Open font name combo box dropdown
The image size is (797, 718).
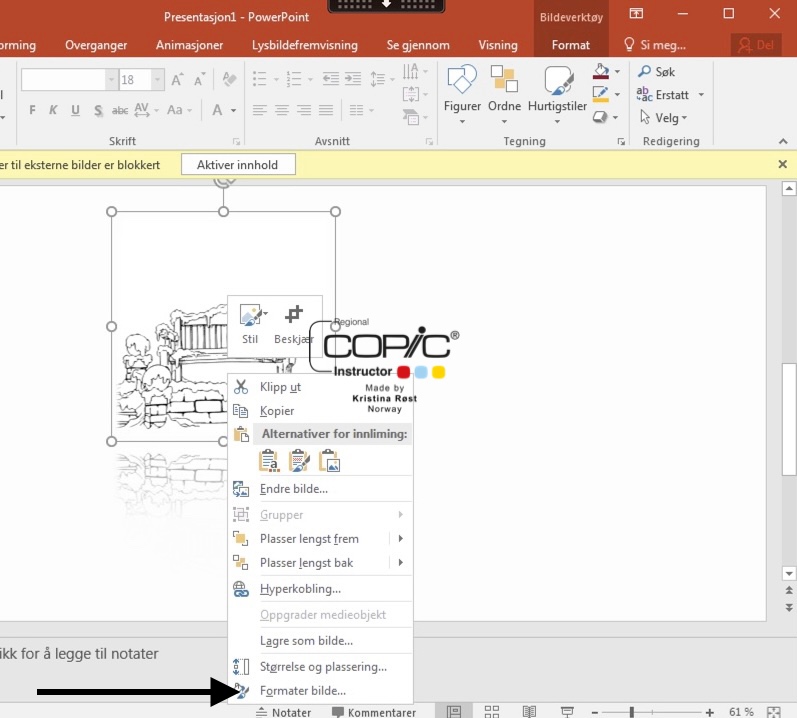[x=111, y=80]
